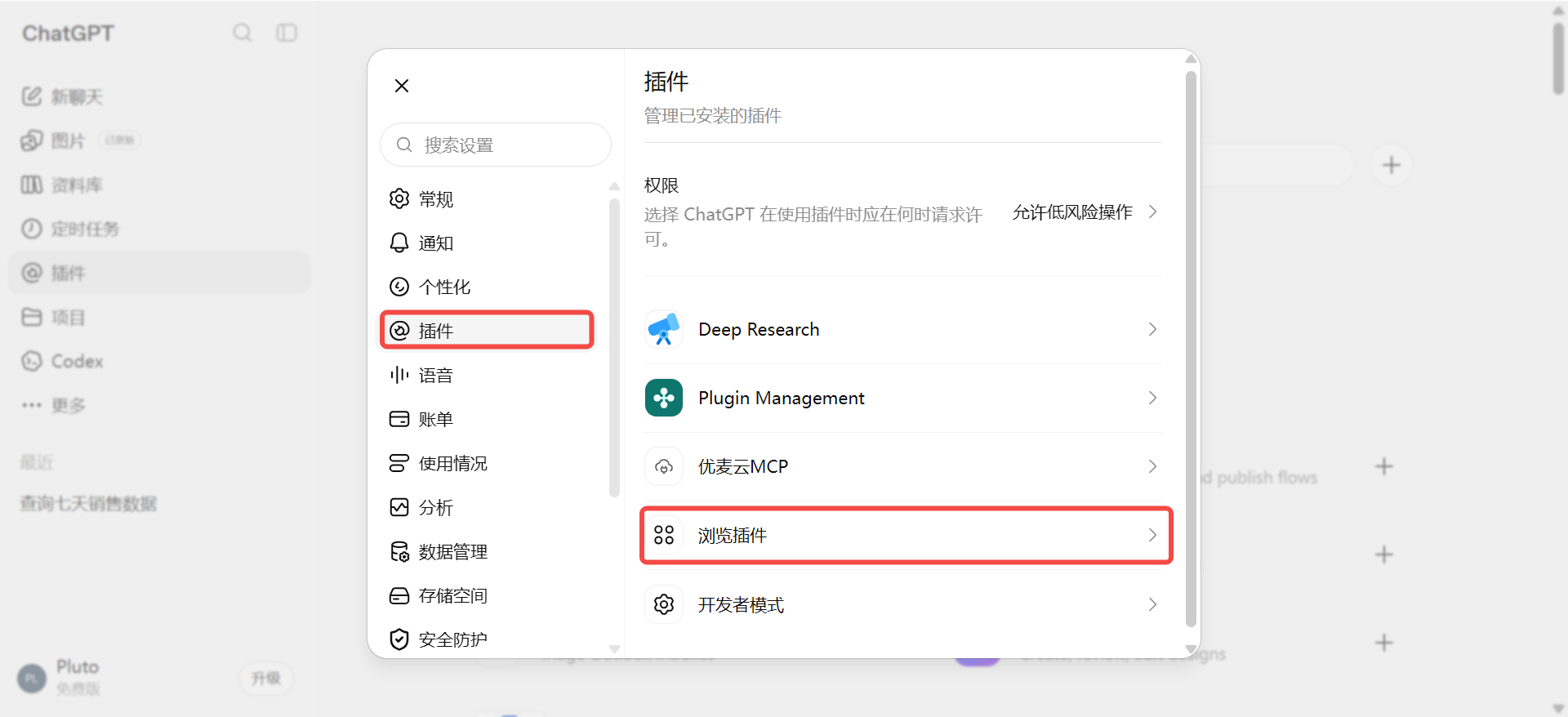This screenshot has height=717, width=1568.
Task: Click the 安全防护 shield icon
Action: click(x=399, y=639)
